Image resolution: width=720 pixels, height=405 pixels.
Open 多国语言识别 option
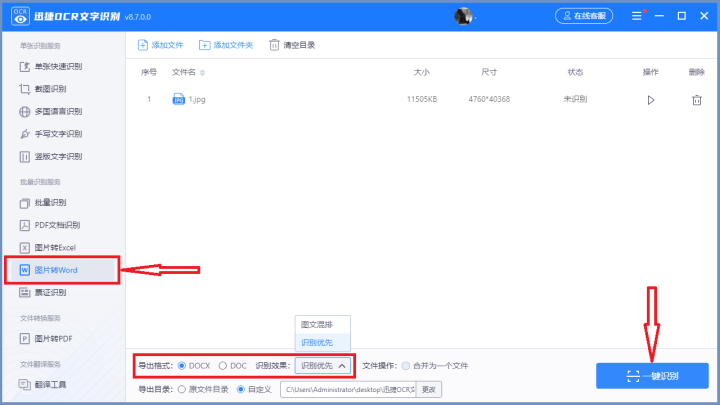point(51,112)
